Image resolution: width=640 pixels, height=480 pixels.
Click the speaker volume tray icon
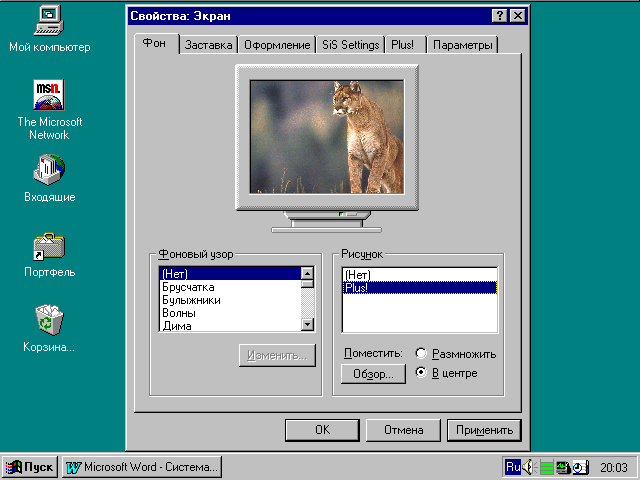click(x=529, y=467)
